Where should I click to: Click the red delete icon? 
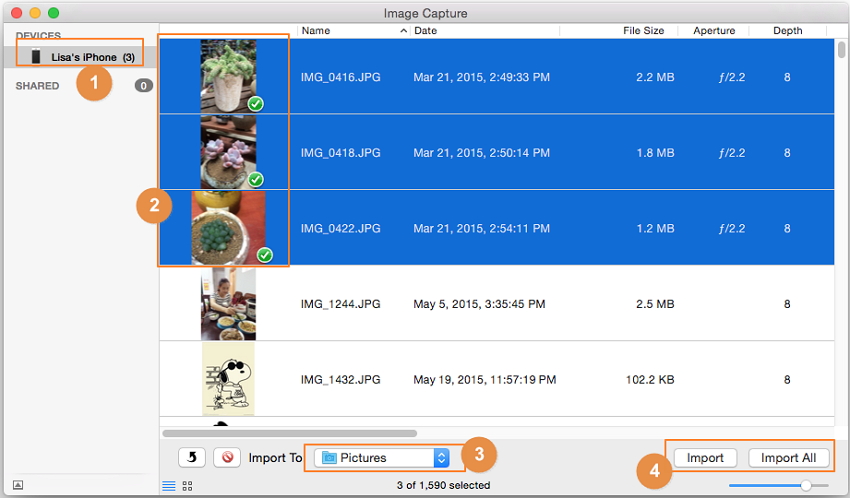[227, 457]
